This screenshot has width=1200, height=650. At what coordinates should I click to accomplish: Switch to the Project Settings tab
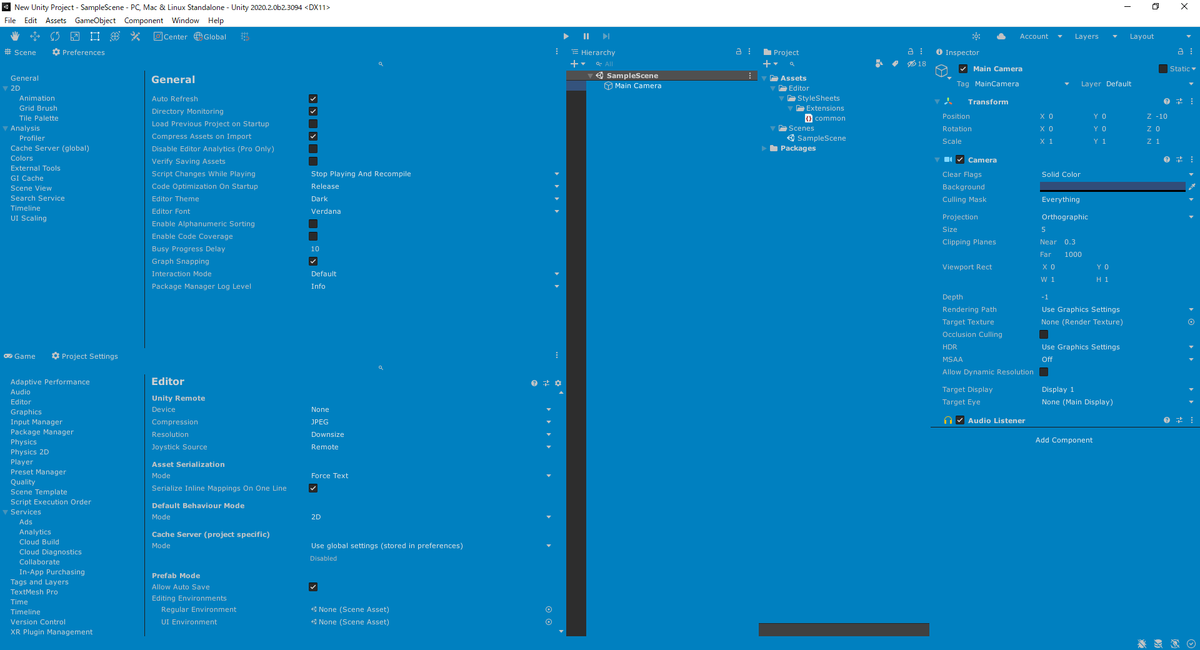point(85,356)
